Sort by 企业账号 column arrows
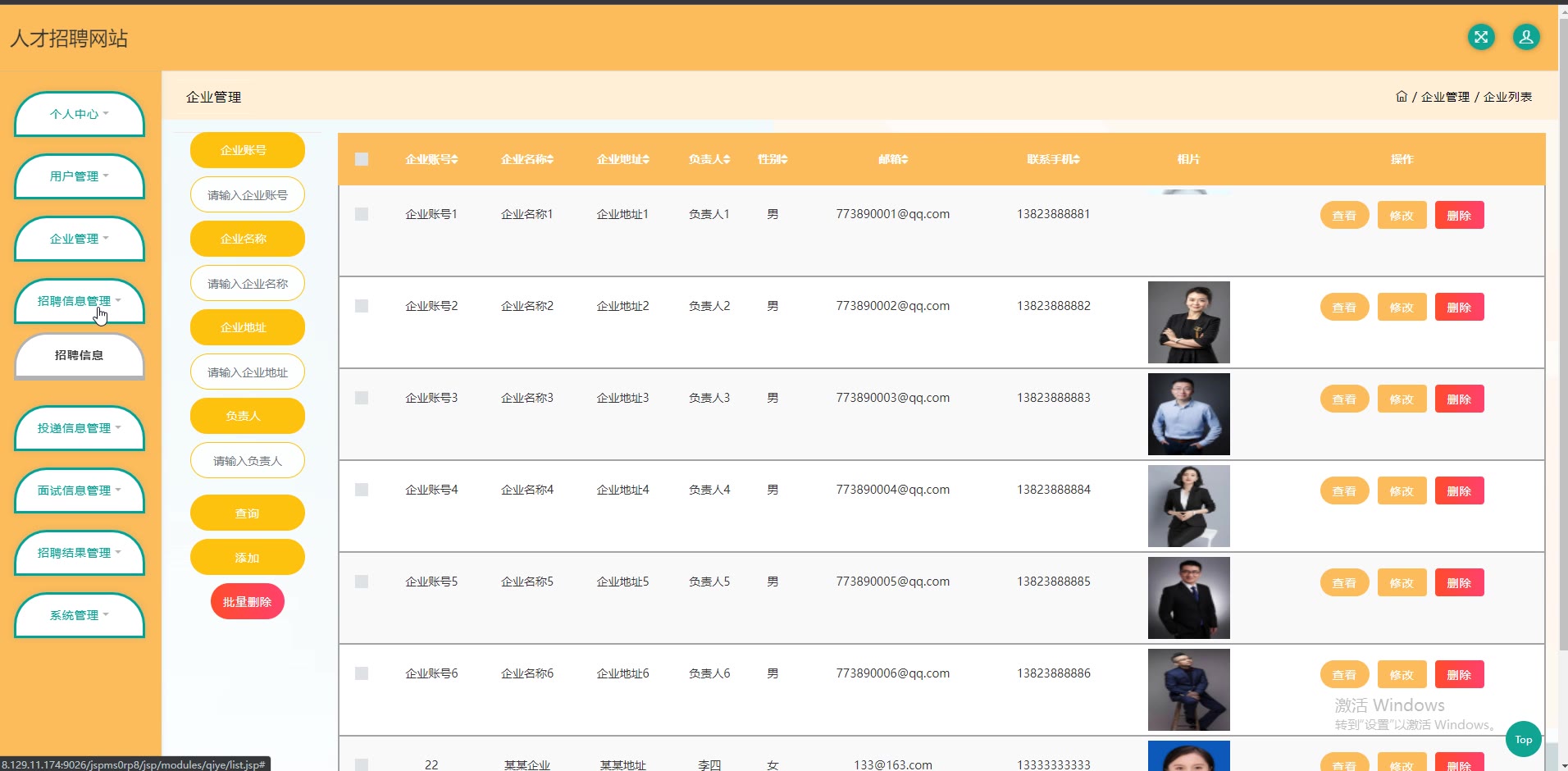This screenshot has height=771, width=1568. 454,159
